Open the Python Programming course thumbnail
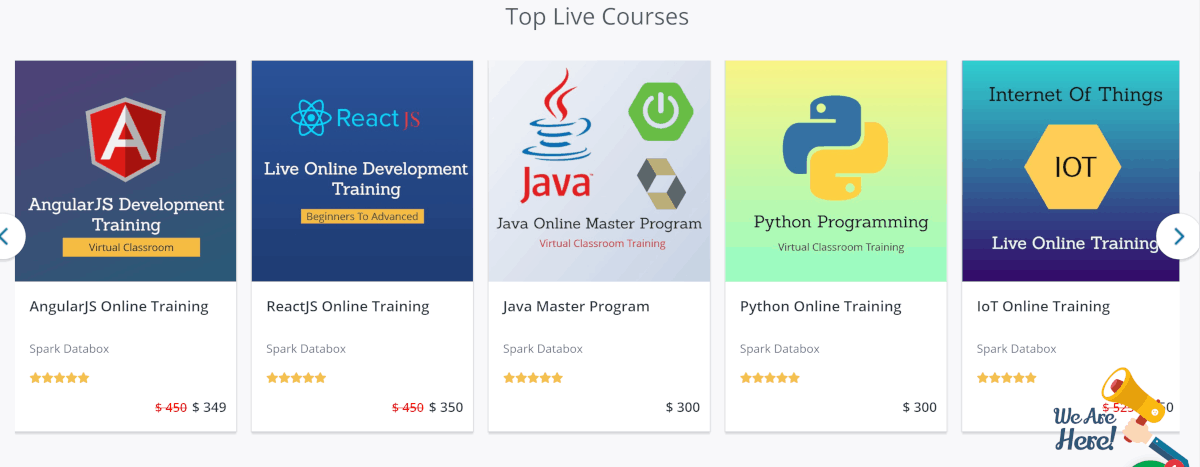This screenshot has width=1200, height=467. point(836,171)
